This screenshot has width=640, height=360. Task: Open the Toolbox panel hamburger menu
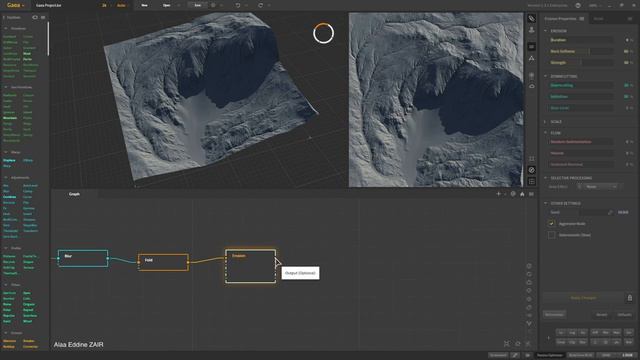click(x=43, y=18)
